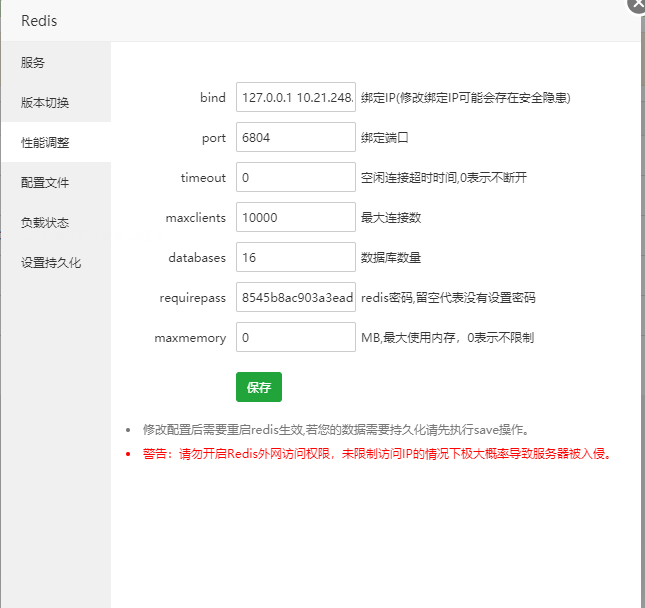Open the 服务 tab

point(56,63)
